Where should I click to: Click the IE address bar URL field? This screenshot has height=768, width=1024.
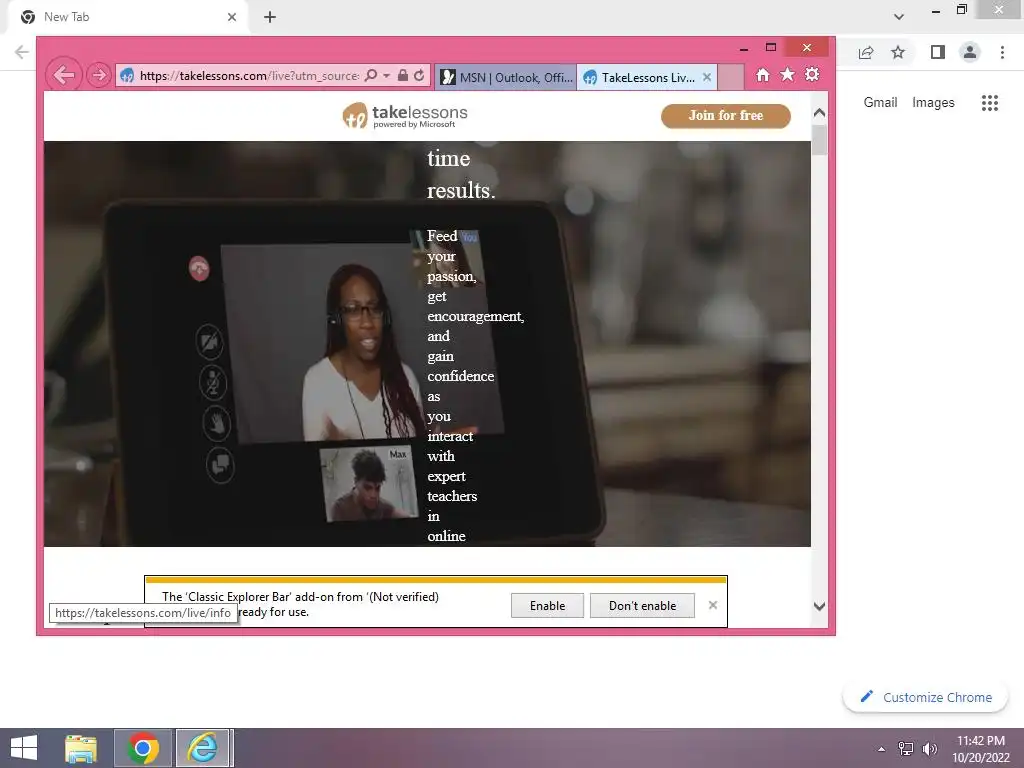(248, 76)
